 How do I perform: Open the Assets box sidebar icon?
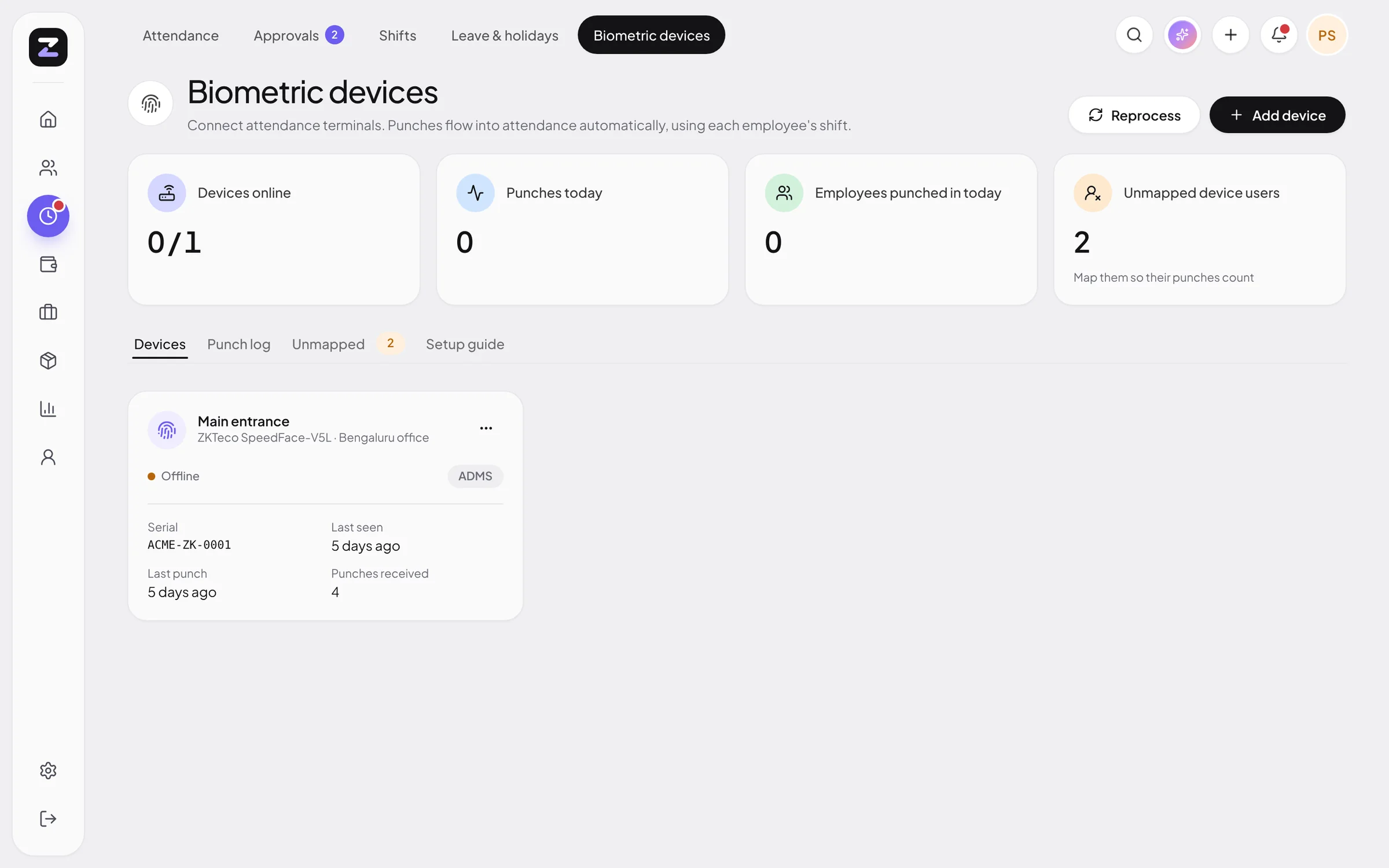click(x=48, y=361)
